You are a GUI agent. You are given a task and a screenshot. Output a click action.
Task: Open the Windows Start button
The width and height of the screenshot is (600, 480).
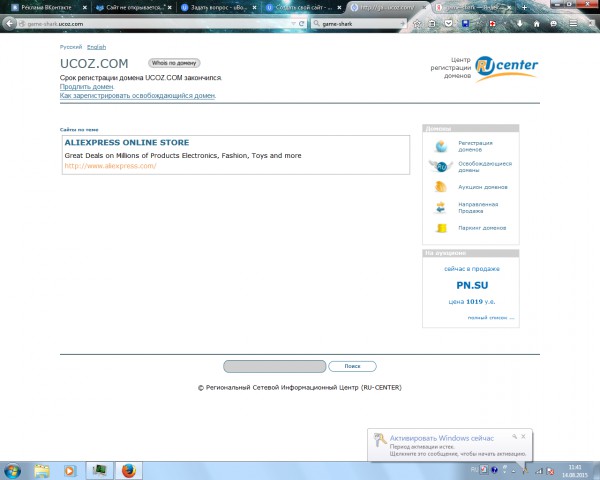(x=12, y=470)
